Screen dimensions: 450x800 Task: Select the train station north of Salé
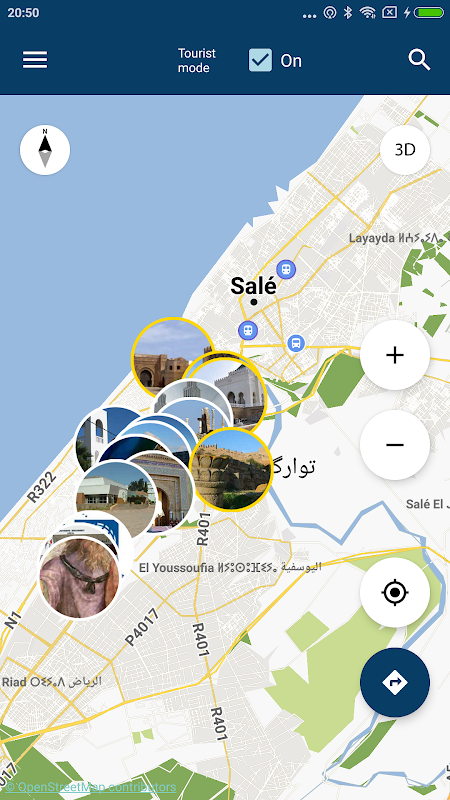click(x=286, y=269)
